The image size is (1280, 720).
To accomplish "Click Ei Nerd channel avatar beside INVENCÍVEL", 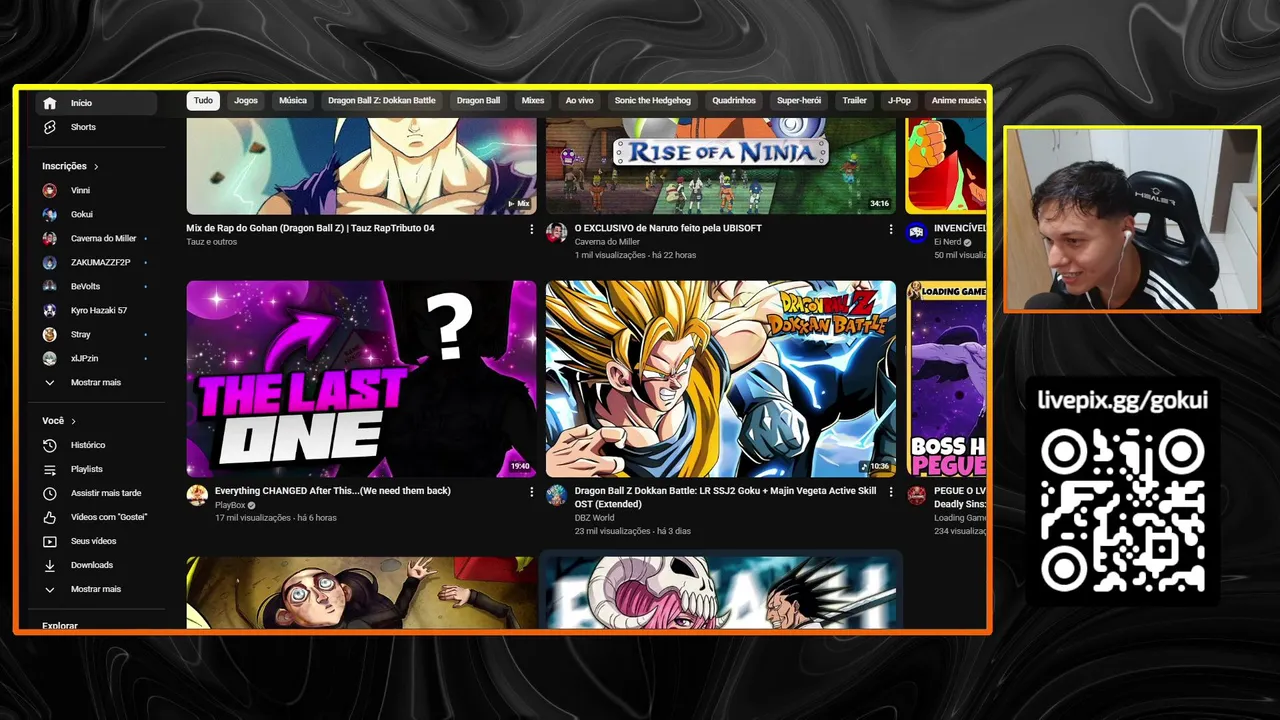I will coord(916,232).
